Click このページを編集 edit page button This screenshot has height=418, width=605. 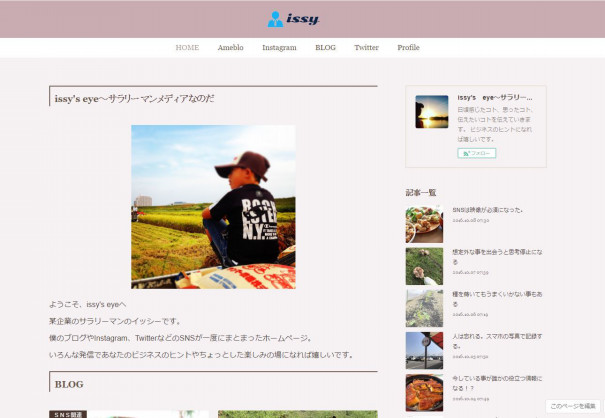click(573, 406)
